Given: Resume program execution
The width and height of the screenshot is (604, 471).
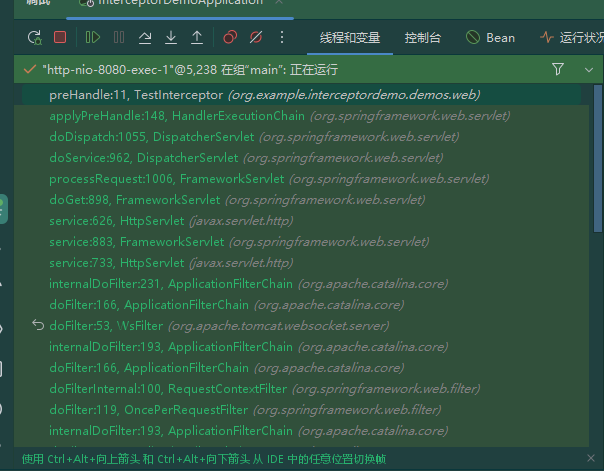Looking at the screenshot, I should [x=93, y=37].
